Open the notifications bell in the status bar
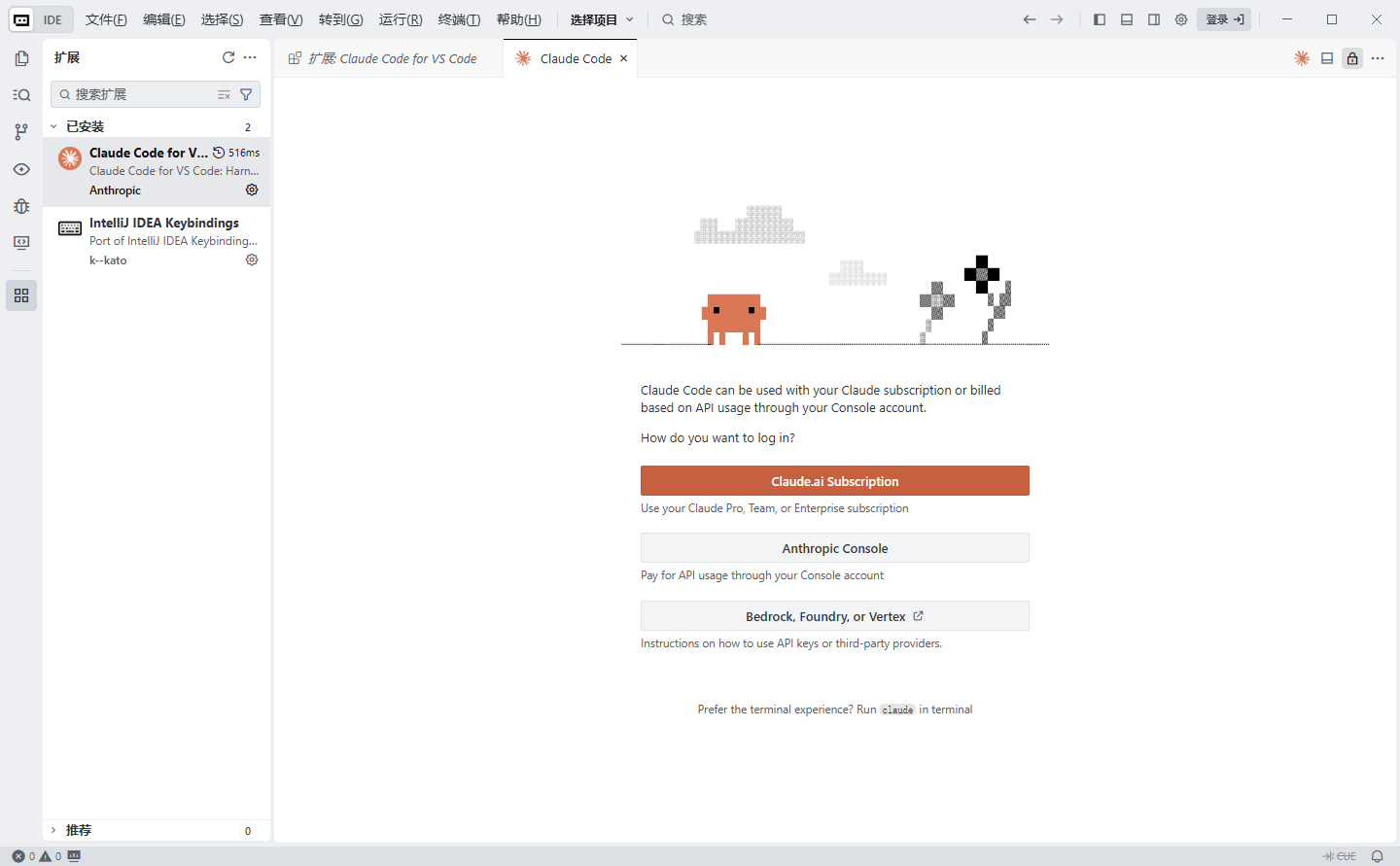The height and width of the screenshot is (866, 1400). click(1377, 856)
